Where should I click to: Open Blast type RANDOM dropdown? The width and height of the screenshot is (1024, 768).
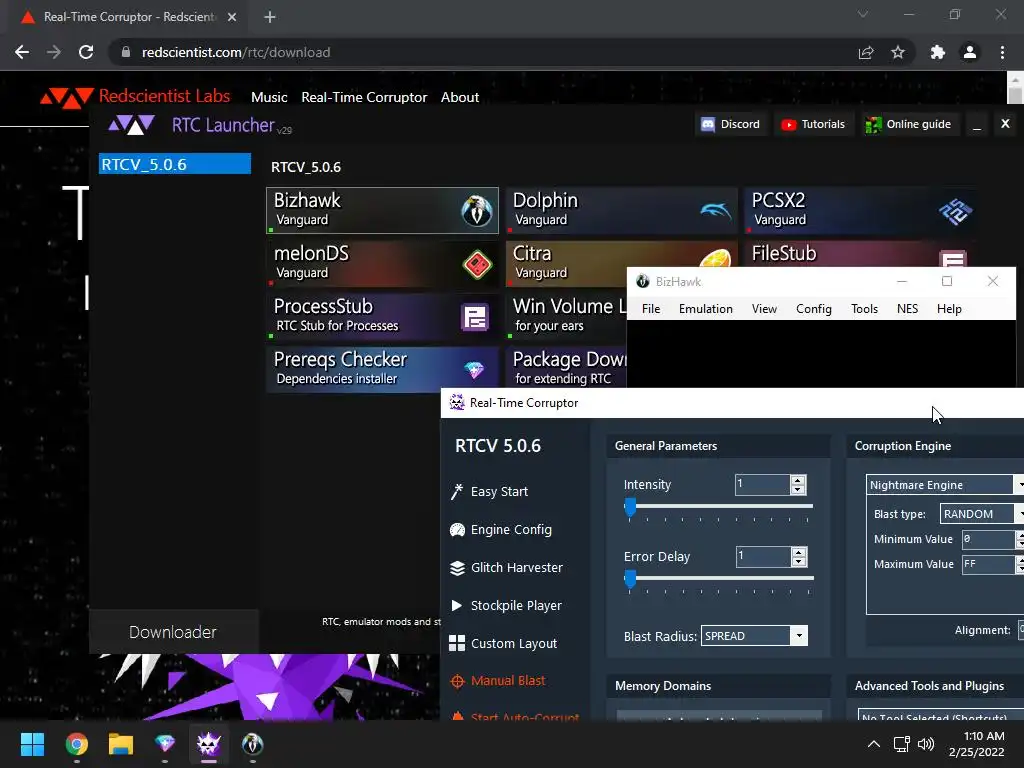tap(982, 514)
